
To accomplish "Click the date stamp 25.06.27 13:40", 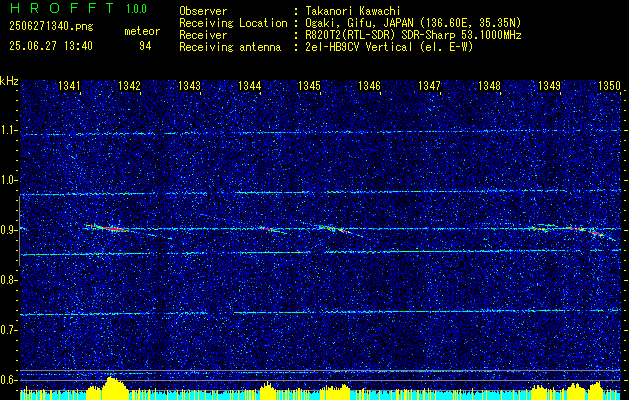I will (x=51, y=46).
